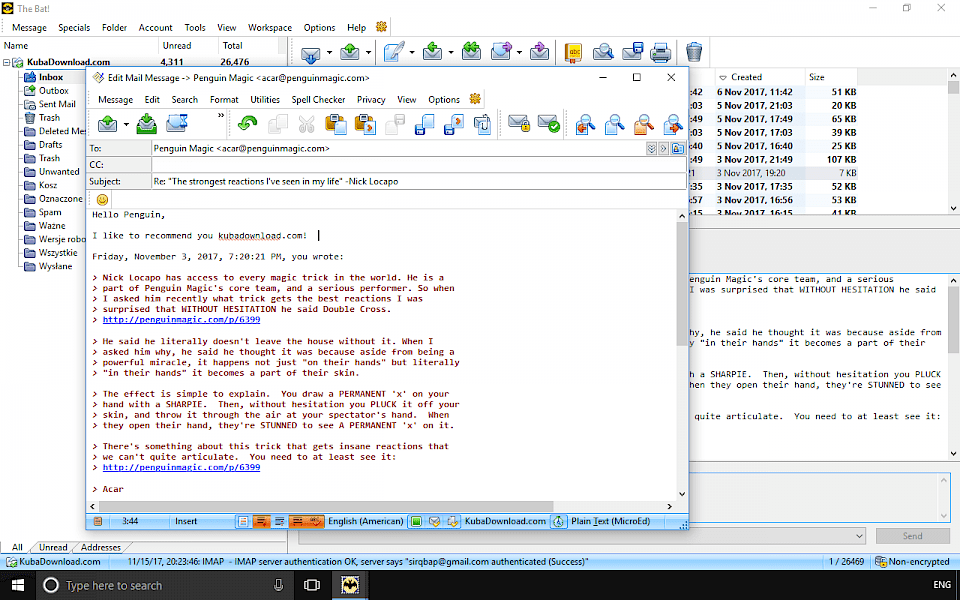Select the Drafts folder in tree

[50, 144]
